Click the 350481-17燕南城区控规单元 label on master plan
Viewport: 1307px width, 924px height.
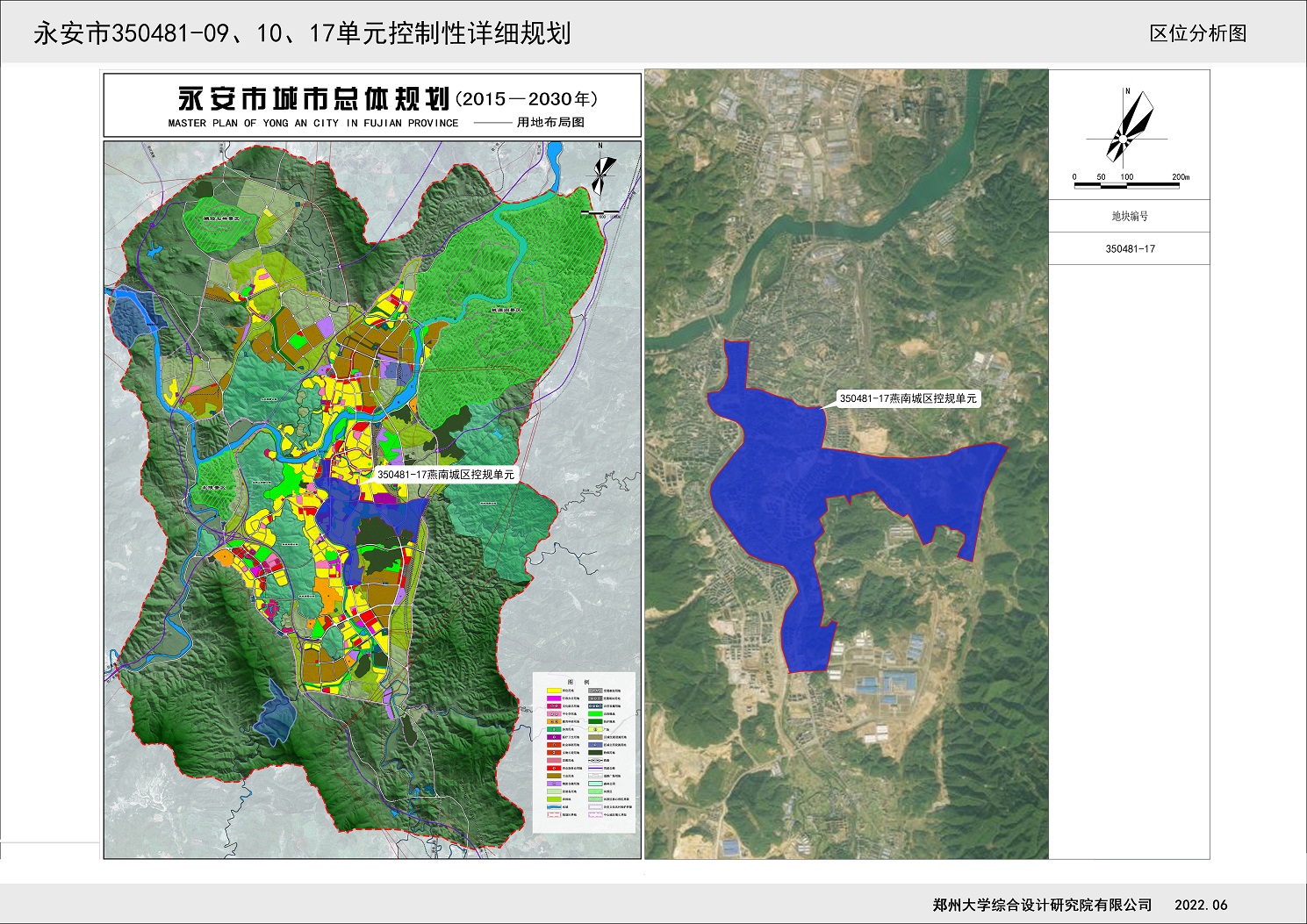tap(445, 474)
